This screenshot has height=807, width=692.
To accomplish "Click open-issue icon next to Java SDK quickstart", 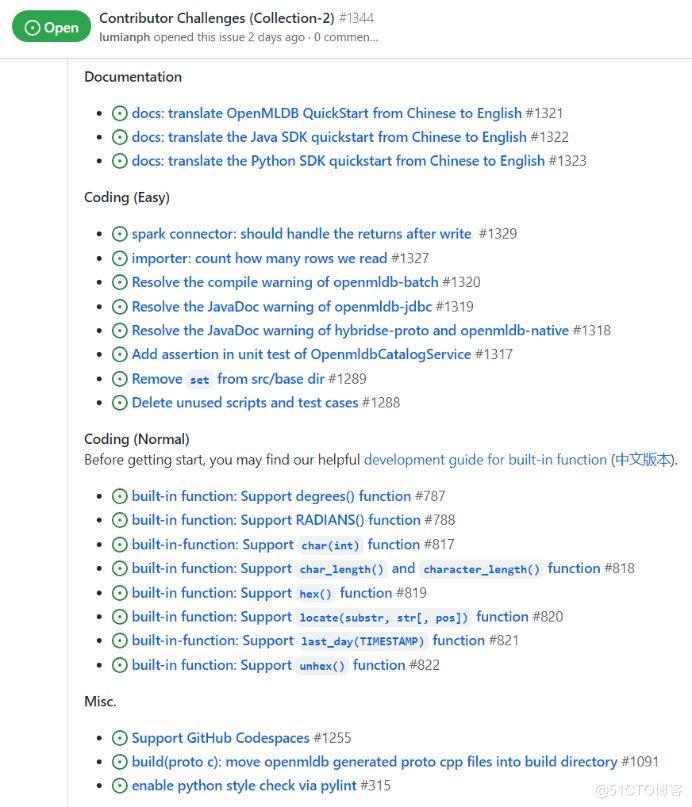I will [x=119, y=137].
